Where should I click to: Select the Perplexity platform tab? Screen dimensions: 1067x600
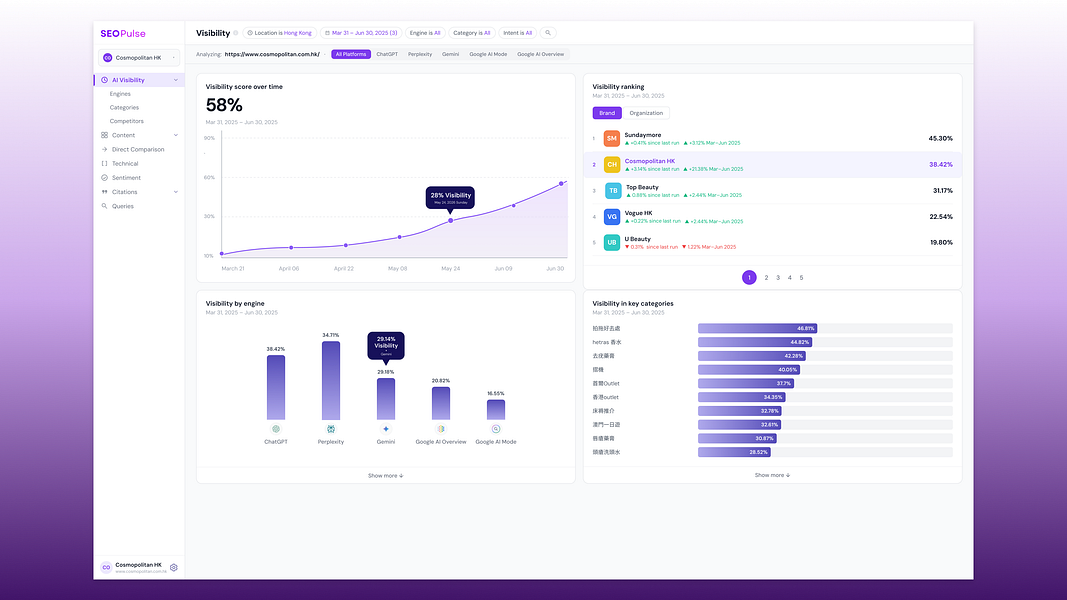pyautogui.click(x=420, y=54)
